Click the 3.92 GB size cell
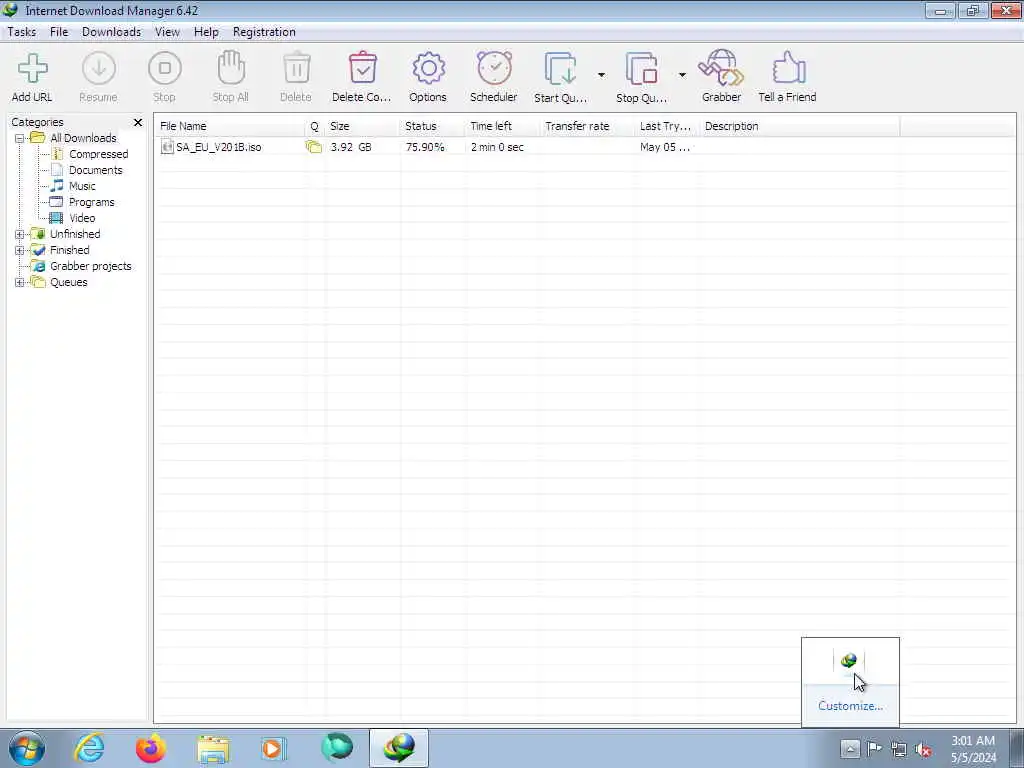The image size is (1024, 768). pos(351,147)
